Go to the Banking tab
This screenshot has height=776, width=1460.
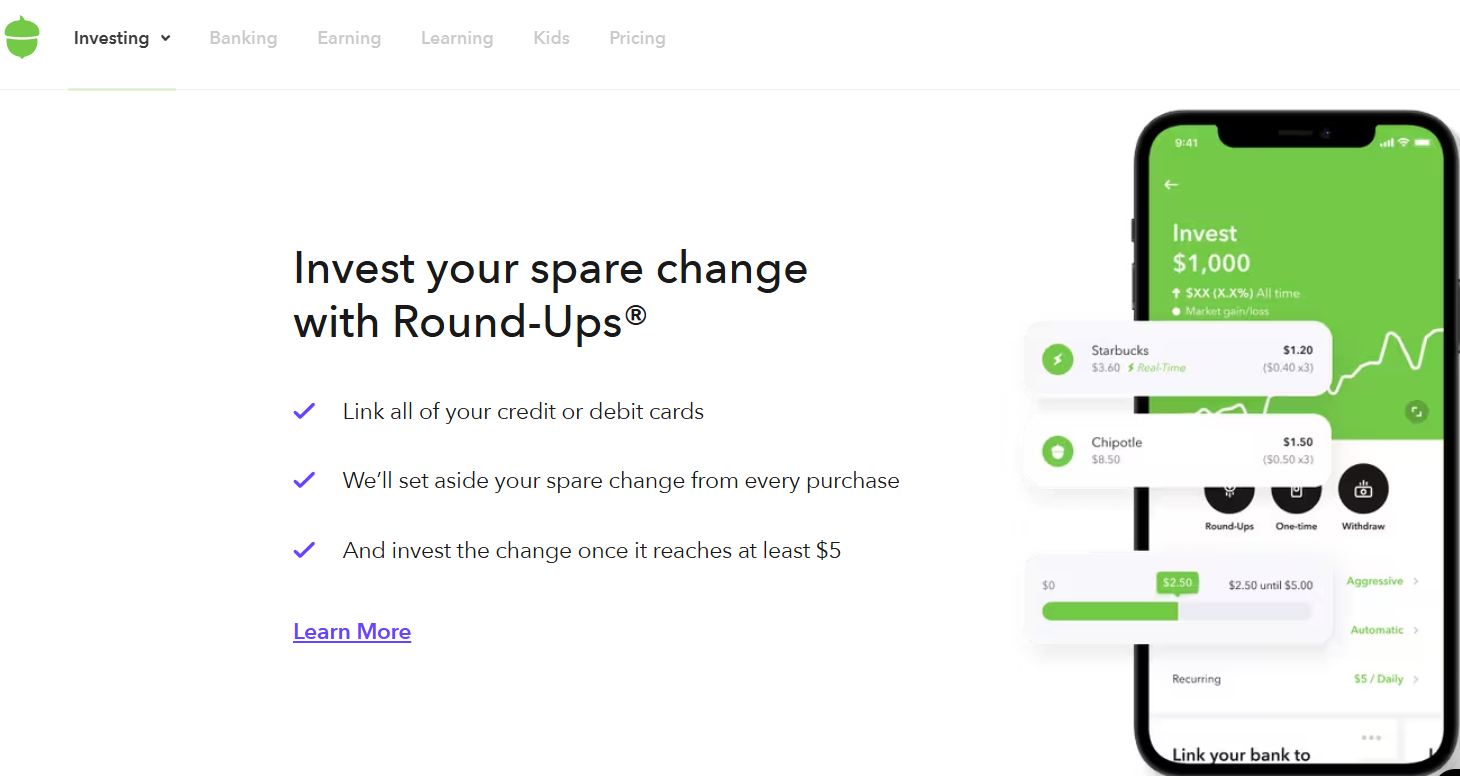pyautogui.click(x=243, y=38)
